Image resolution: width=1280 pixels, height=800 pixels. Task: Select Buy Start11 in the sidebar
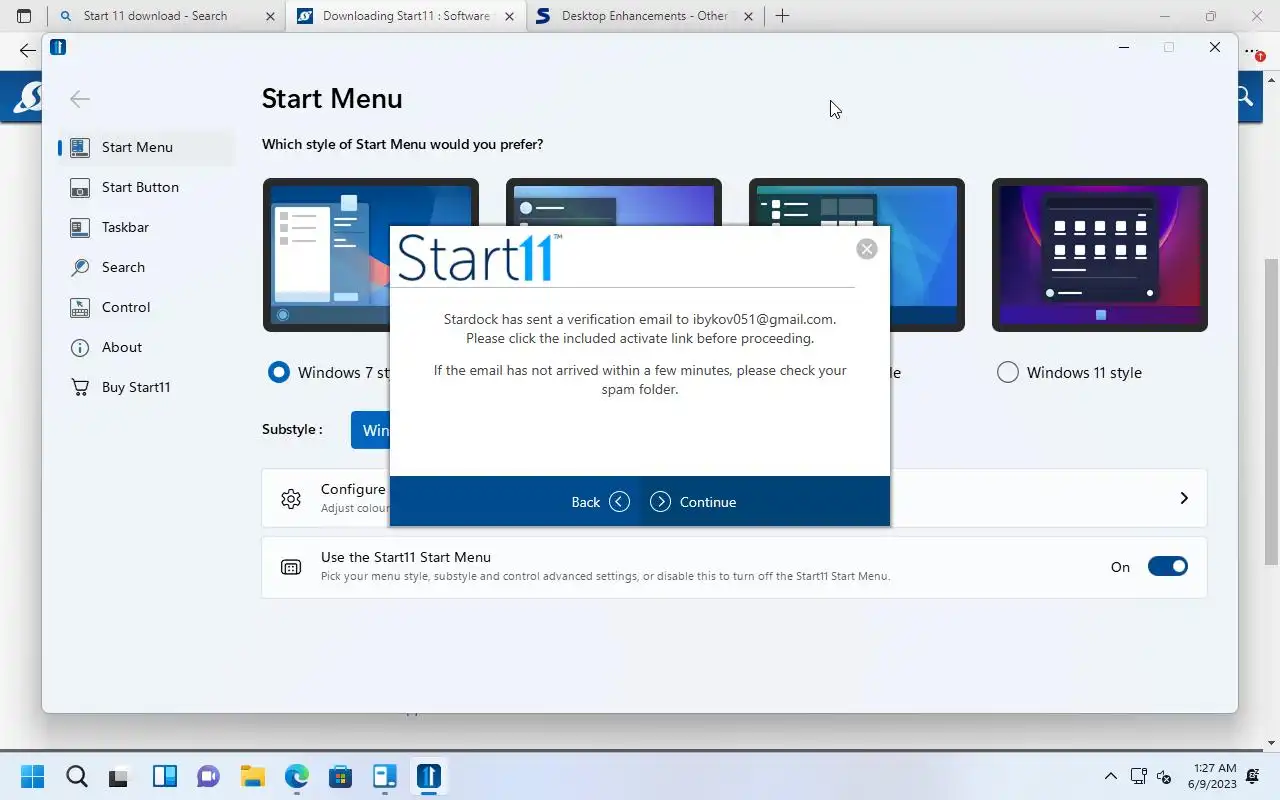[x=146, y=387]
